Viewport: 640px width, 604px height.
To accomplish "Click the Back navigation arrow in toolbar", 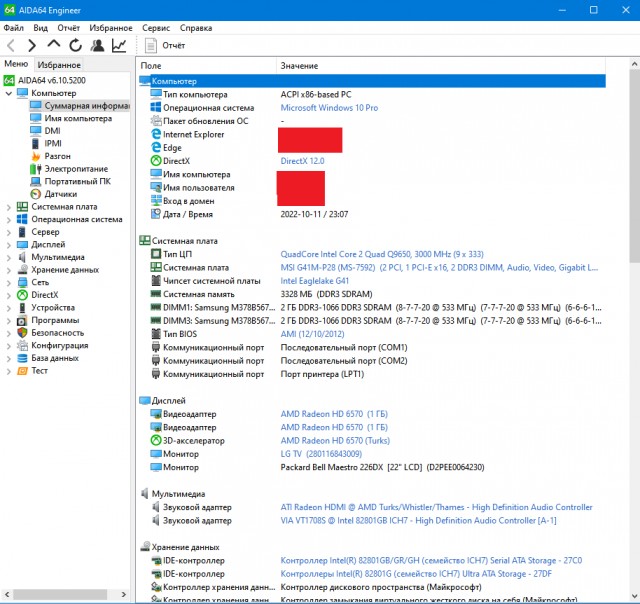I will pos(11,45).
